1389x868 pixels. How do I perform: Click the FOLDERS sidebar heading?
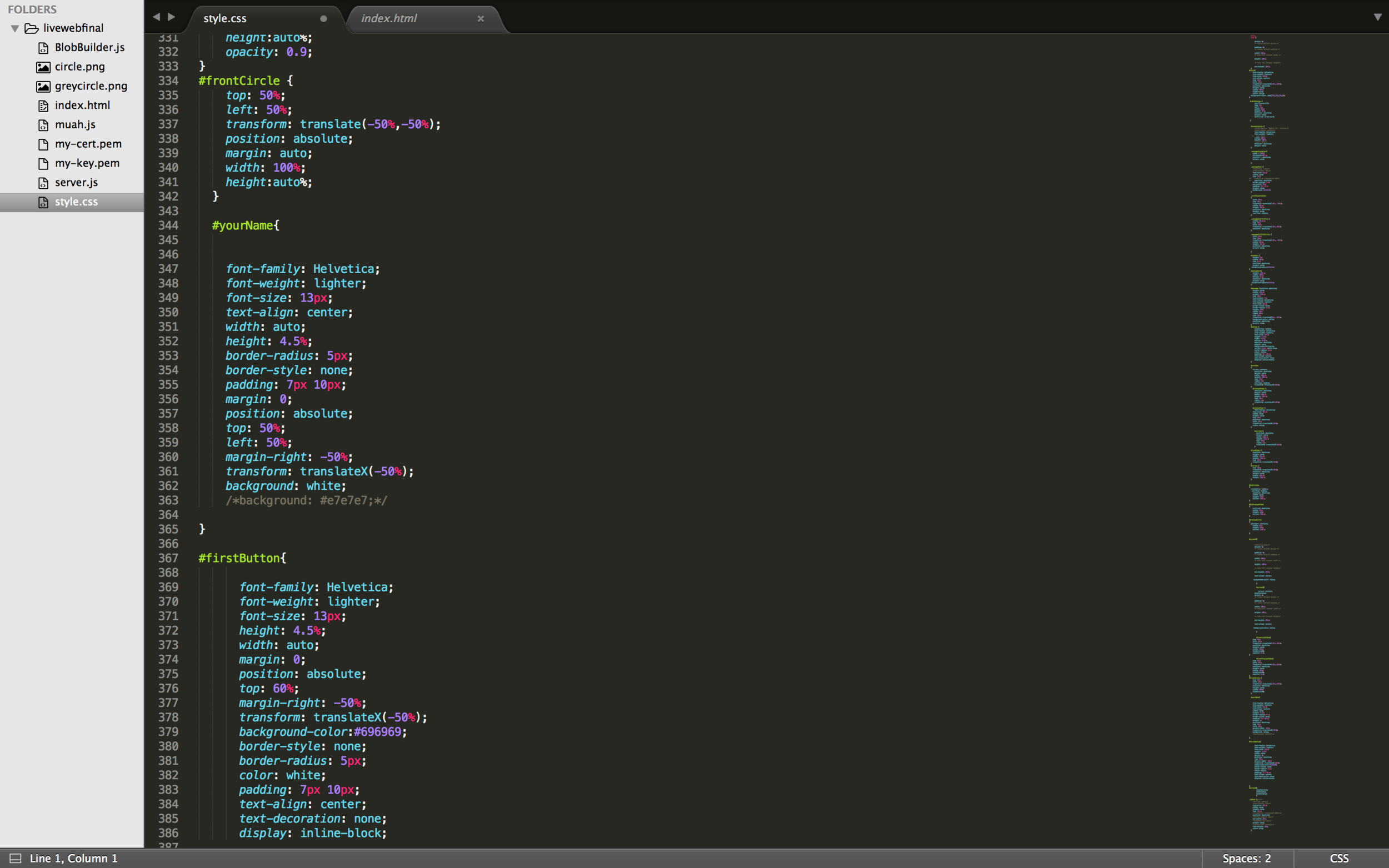click(32, 9)
